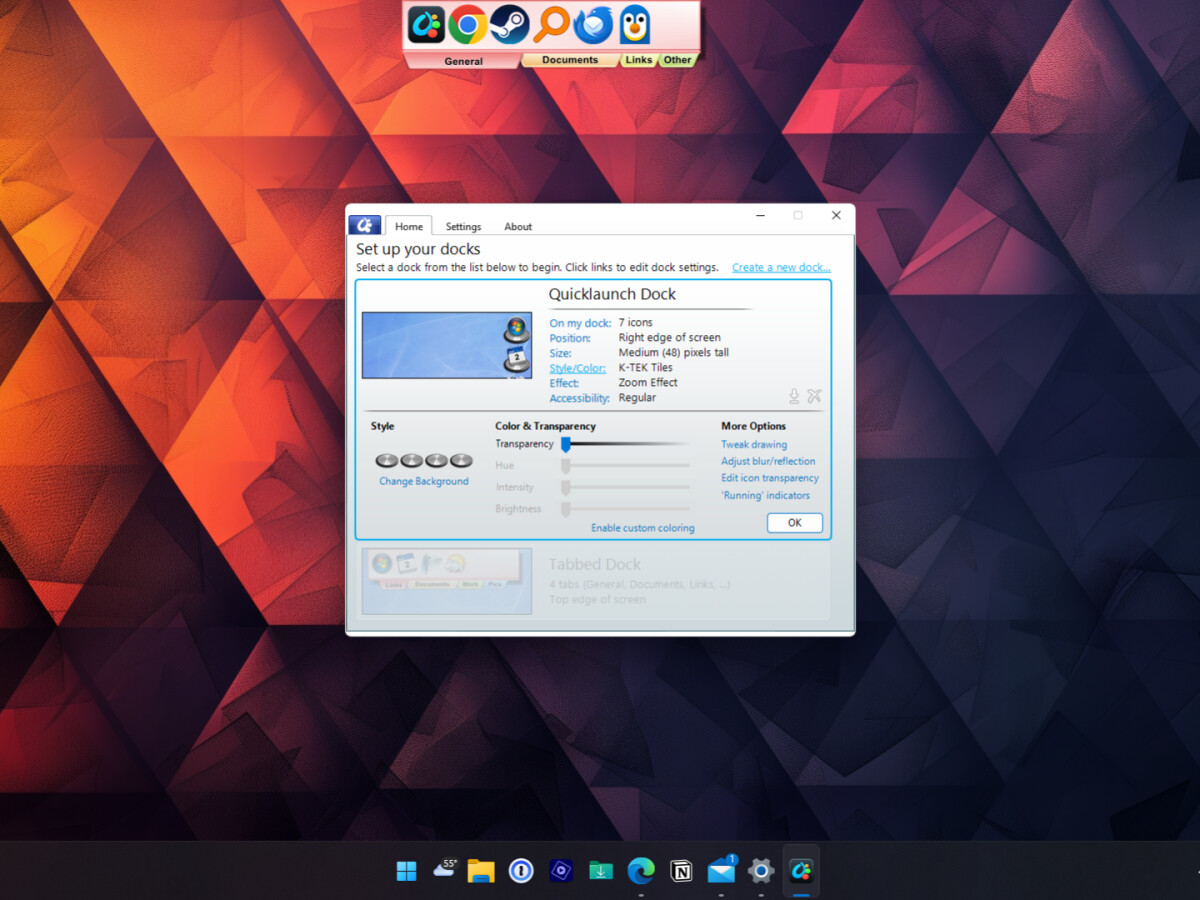Select the Tabbed Dock preview thumbnail

click(x=447, y=581)
